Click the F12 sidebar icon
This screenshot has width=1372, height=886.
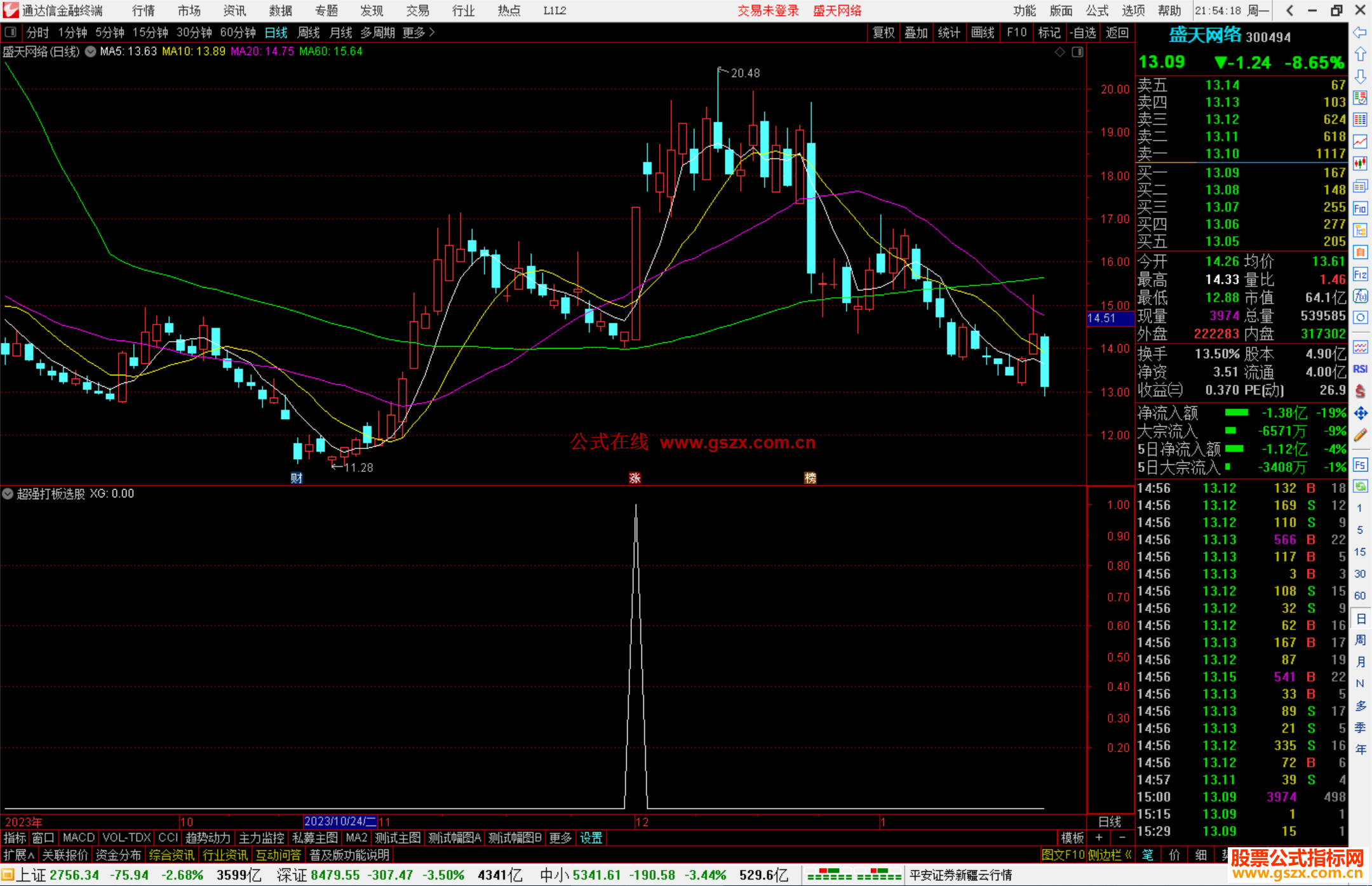point(1360,274)
